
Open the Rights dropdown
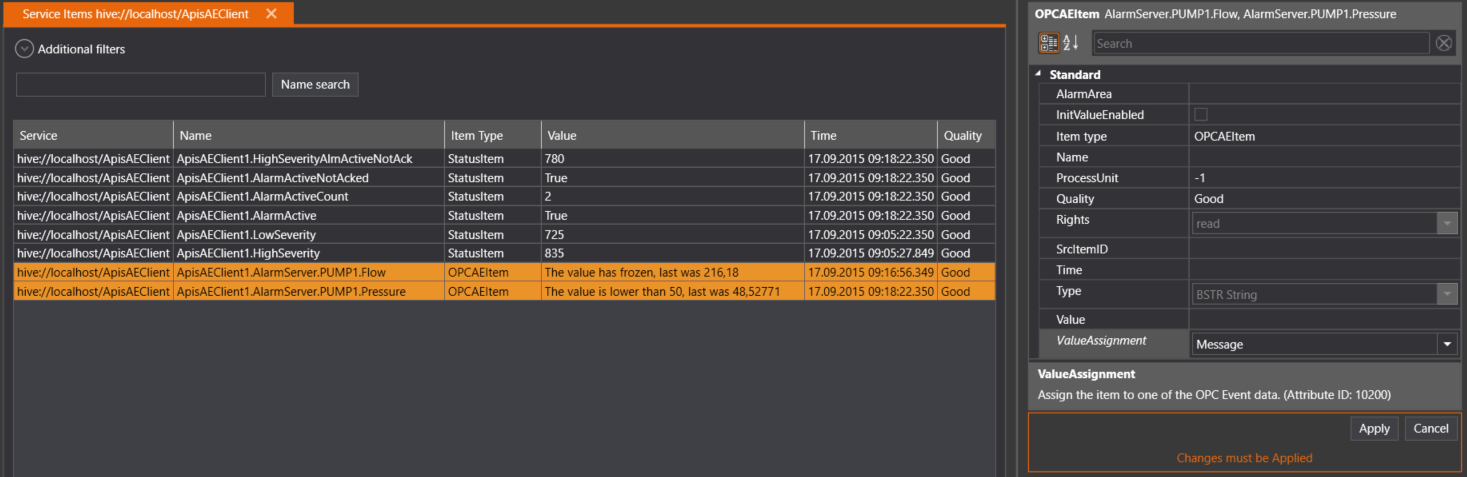click(x=1446, y=224)
